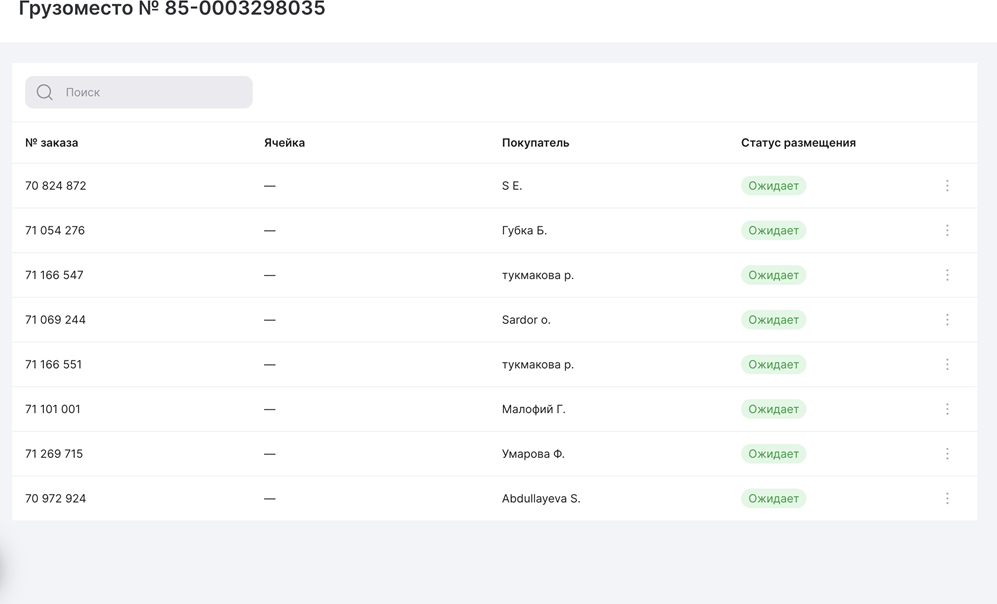Click the Ячейка column header
The height and width of the screenshot is (604, 997).
284,143
